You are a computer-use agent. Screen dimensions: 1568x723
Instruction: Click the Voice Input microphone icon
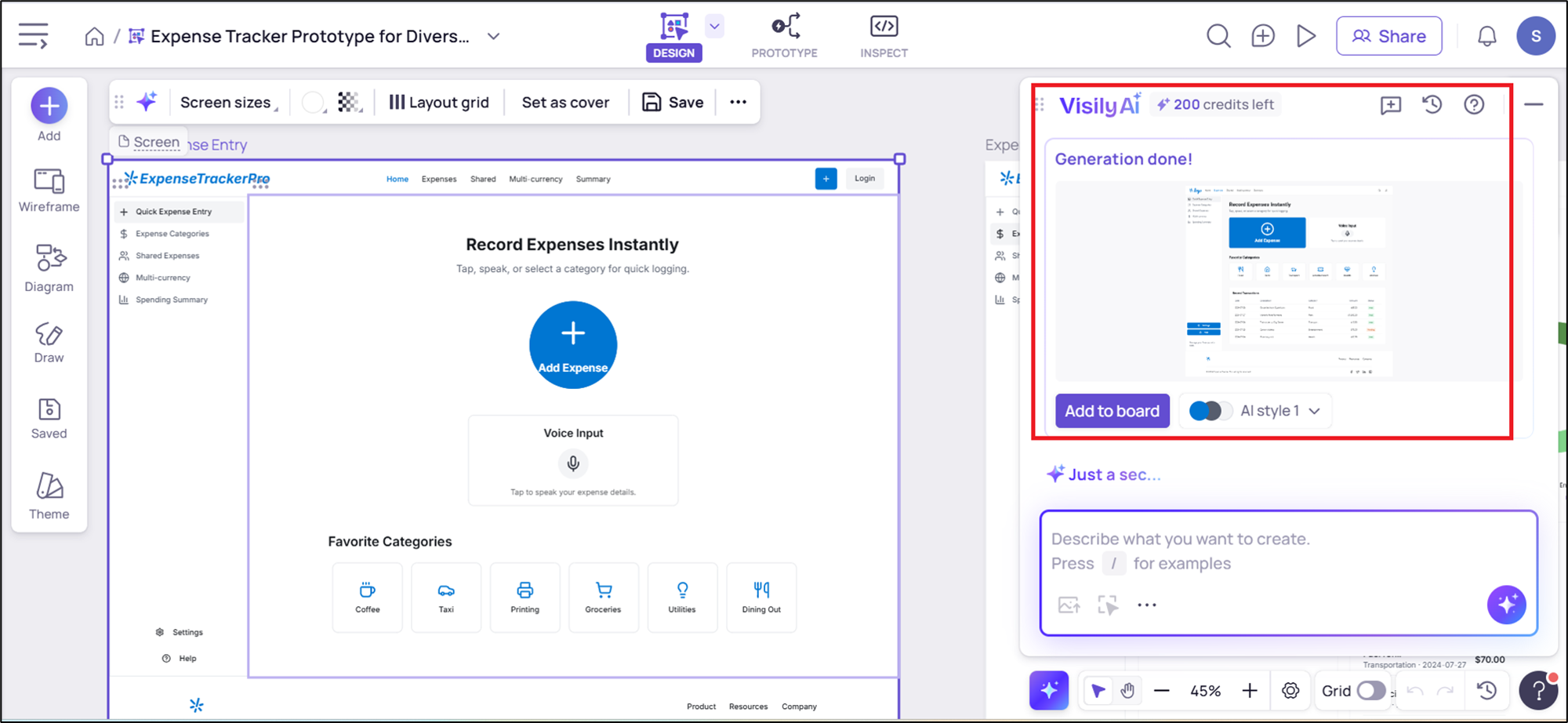pos(573,463)
